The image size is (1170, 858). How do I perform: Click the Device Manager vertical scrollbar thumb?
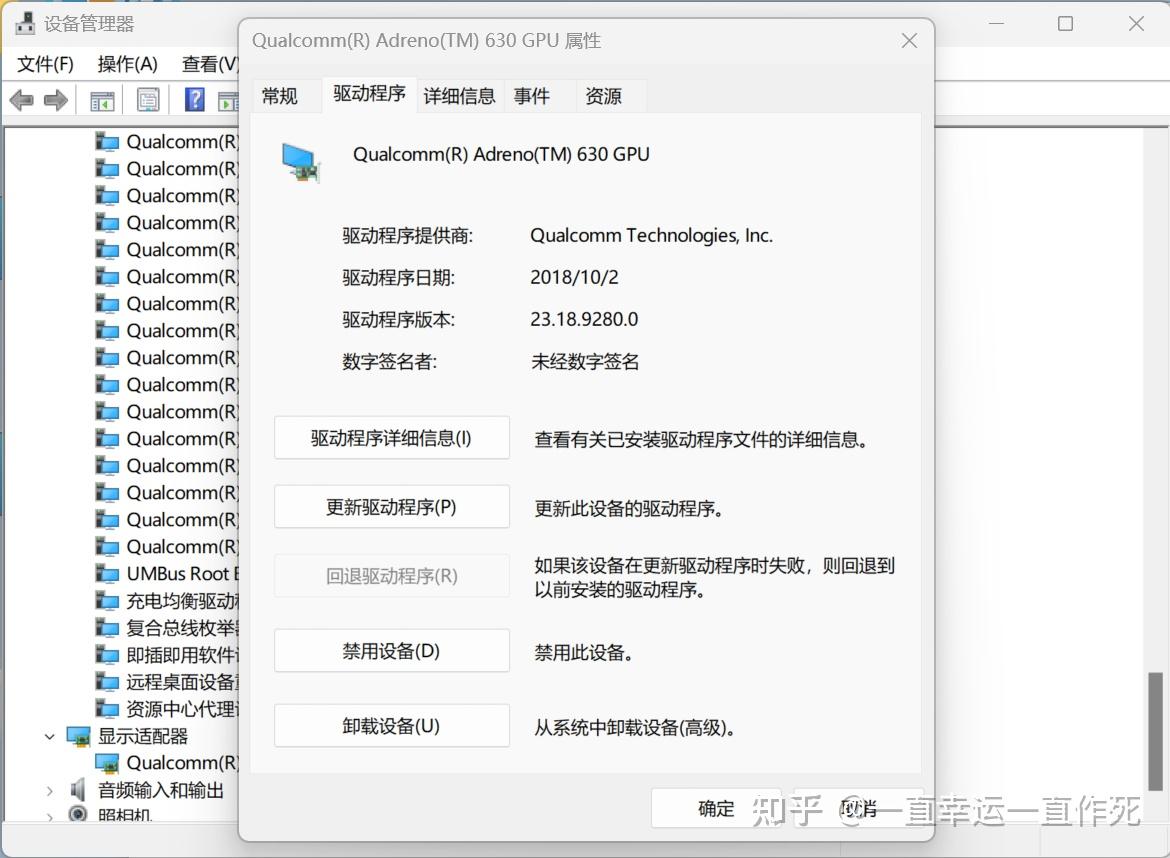pos(1154,731)
